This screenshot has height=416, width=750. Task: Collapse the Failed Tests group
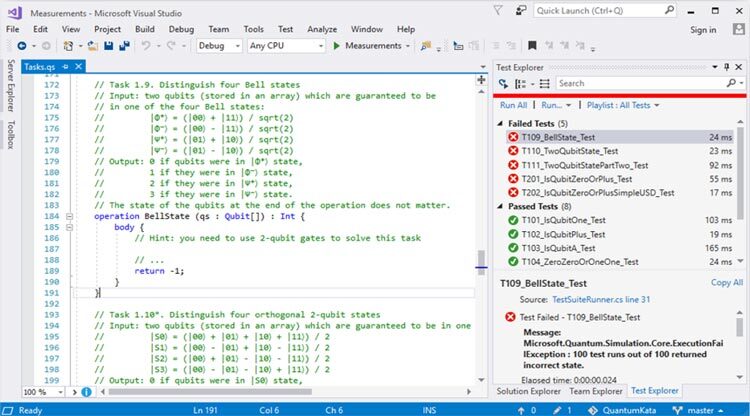pos(502,123)
